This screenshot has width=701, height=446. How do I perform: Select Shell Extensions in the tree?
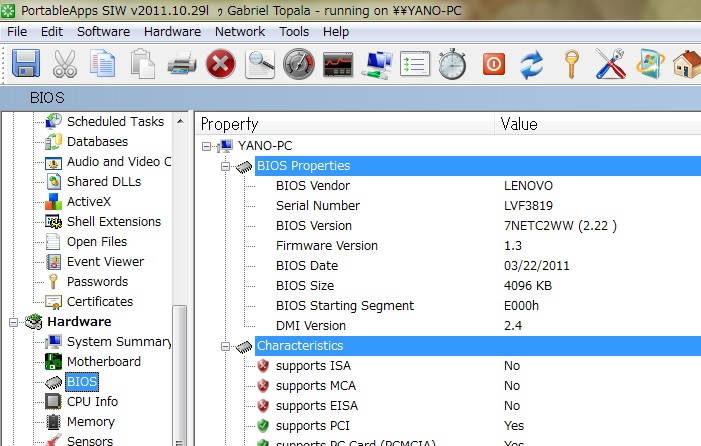coord(114,222)
